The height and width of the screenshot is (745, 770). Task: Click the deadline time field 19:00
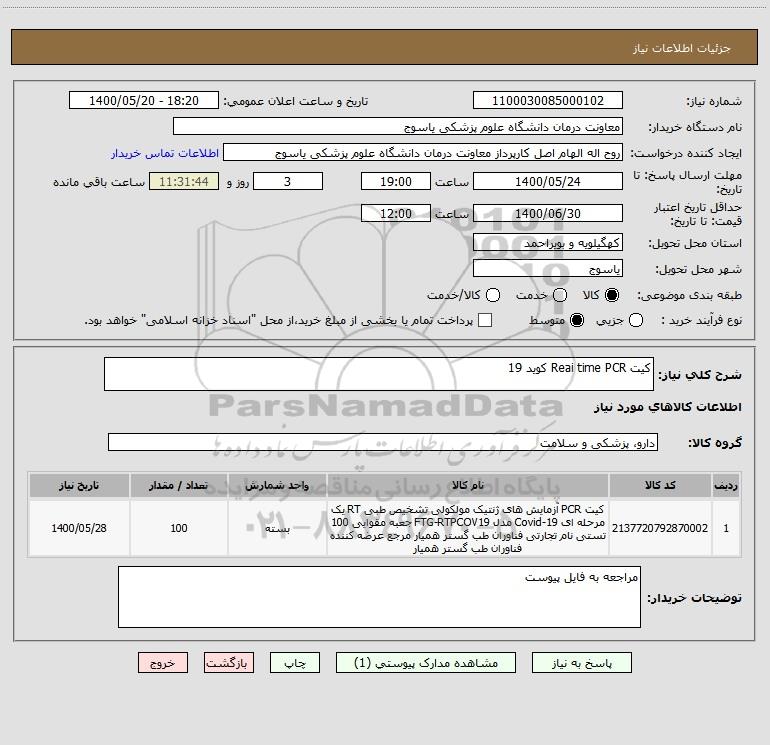[x=396, y=181]
